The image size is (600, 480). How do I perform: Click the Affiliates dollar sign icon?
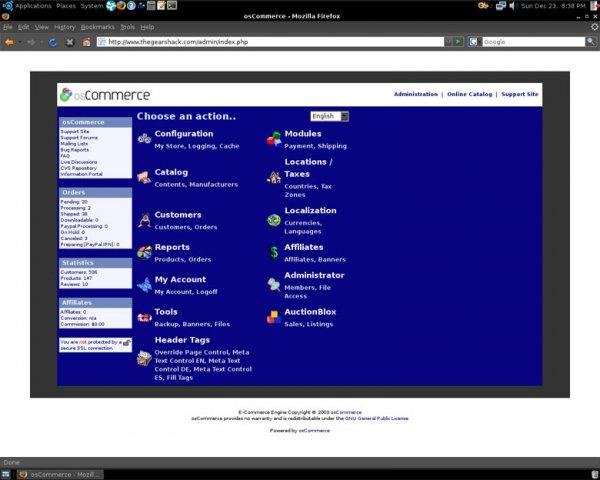(274, 253)
